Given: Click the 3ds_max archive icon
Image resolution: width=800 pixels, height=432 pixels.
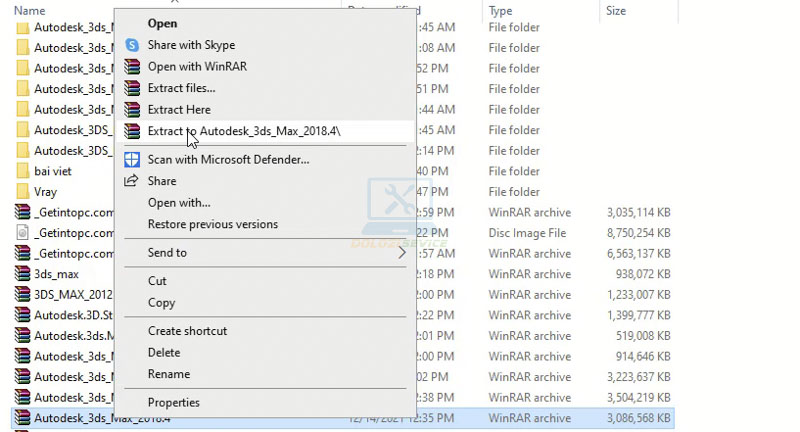Looking at the screenshot, I should pyautogui.click(x=24, y=273).
